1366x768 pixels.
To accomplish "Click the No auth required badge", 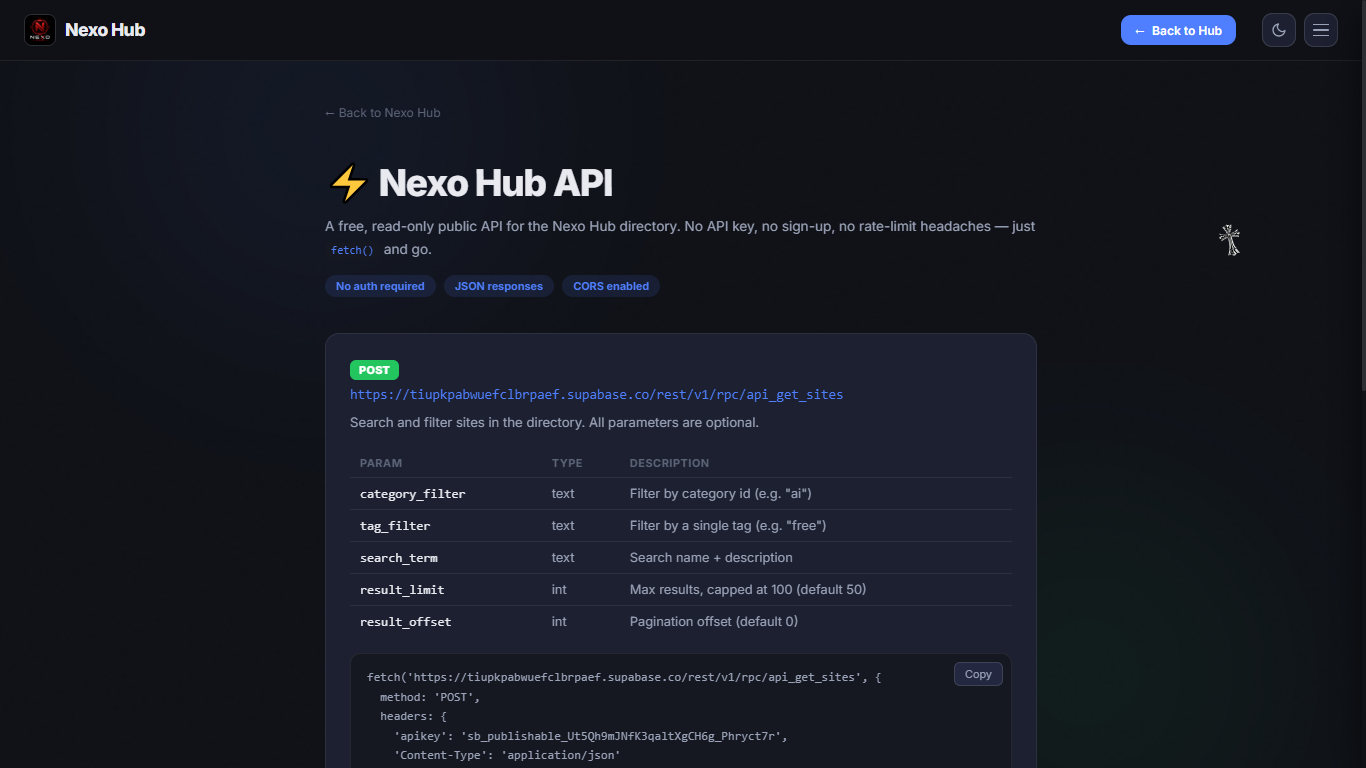I will pyautogui.click(x=380, y=286).
